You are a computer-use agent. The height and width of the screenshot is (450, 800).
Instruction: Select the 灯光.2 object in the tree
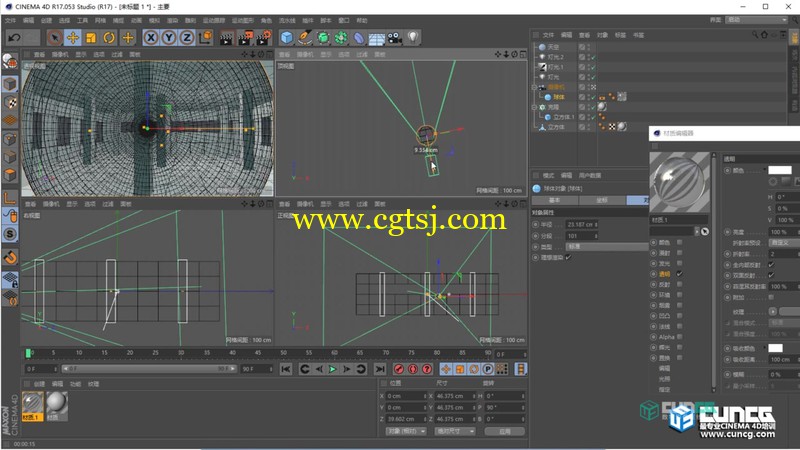(x=556, y=57)
